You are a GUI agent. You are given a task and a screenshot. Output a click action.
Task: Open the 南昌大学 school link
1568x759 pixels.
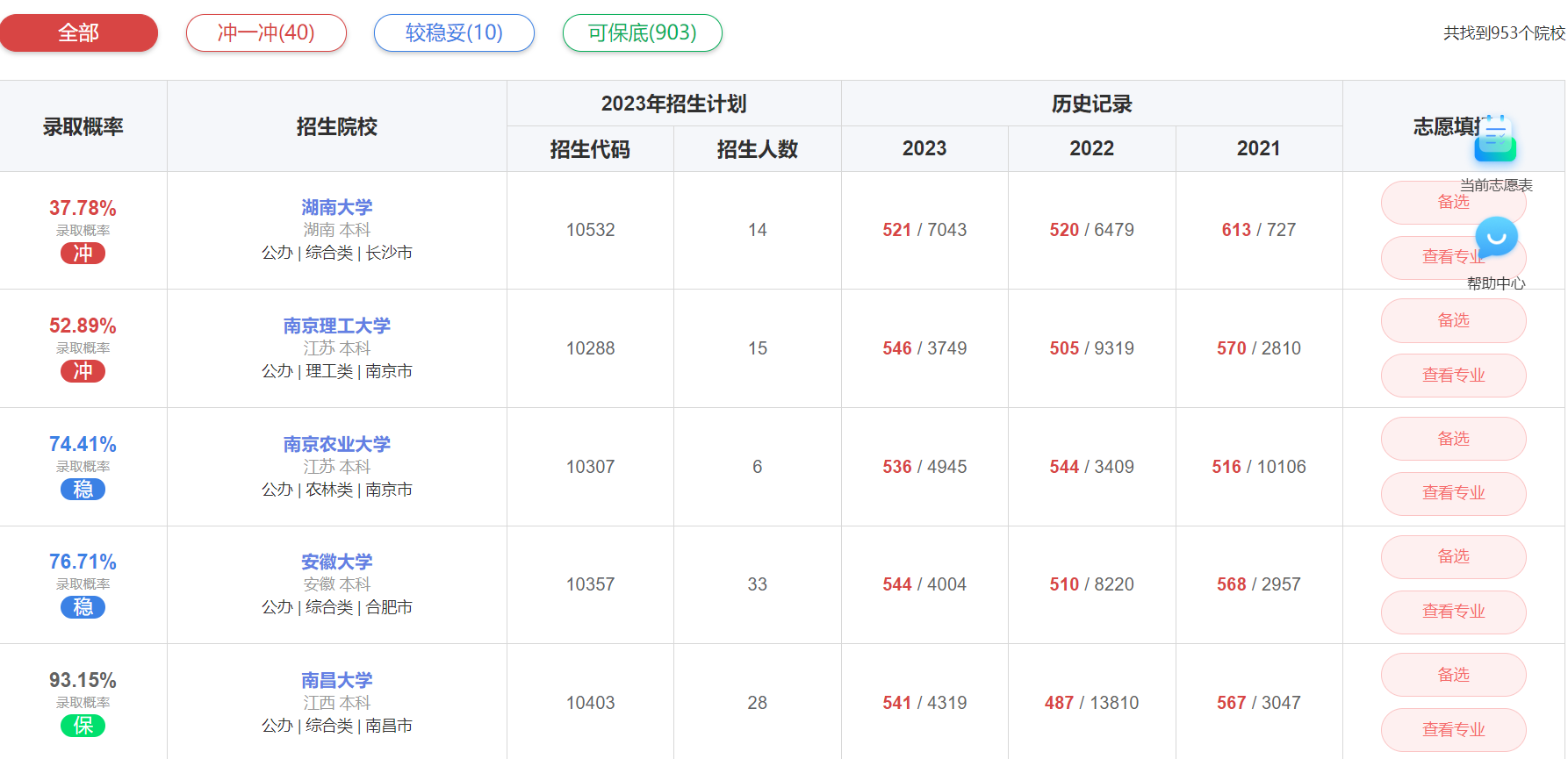tap(337, 680)
